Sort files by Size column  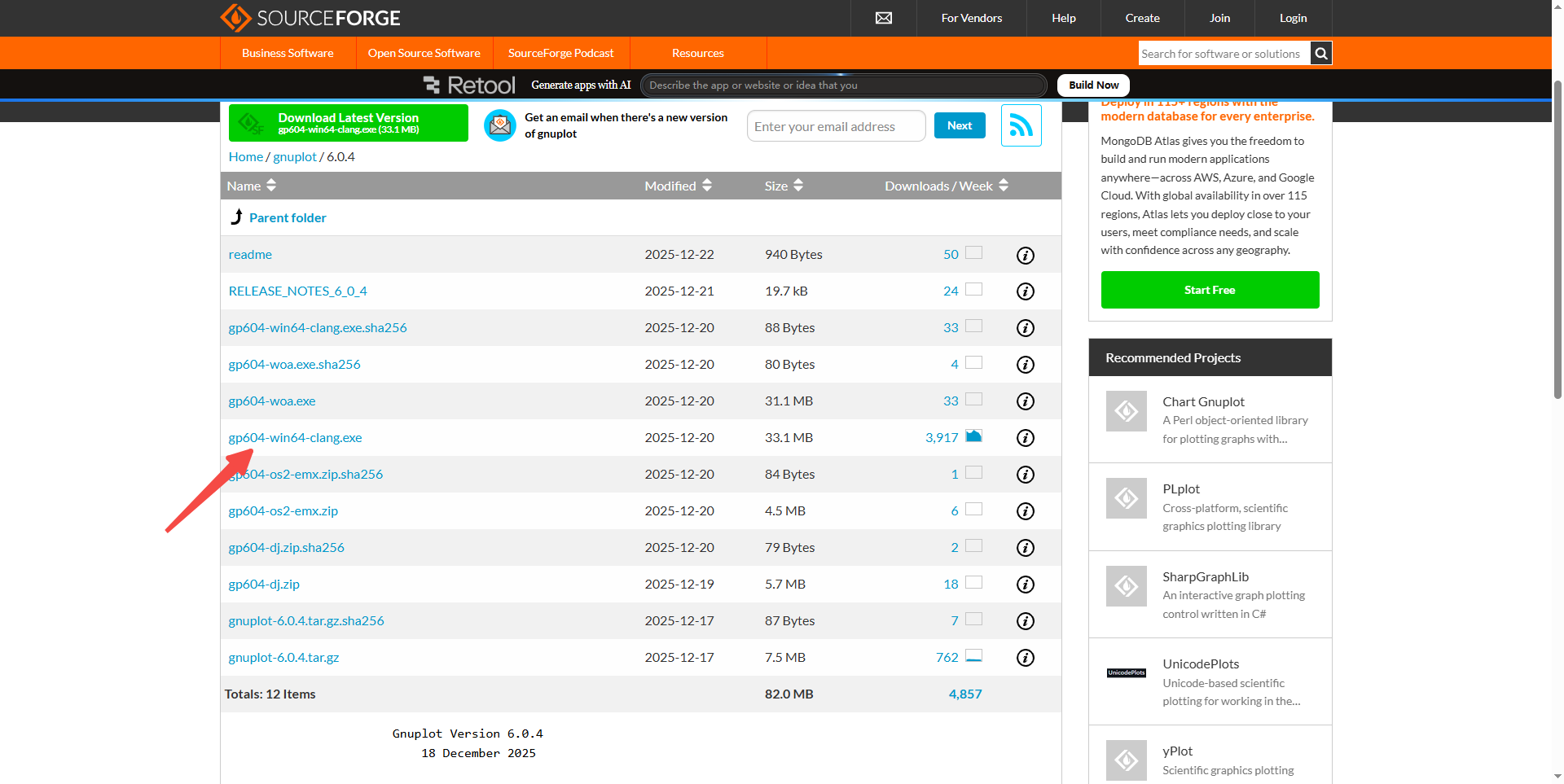pyautogui.click(x=784, y=186)
